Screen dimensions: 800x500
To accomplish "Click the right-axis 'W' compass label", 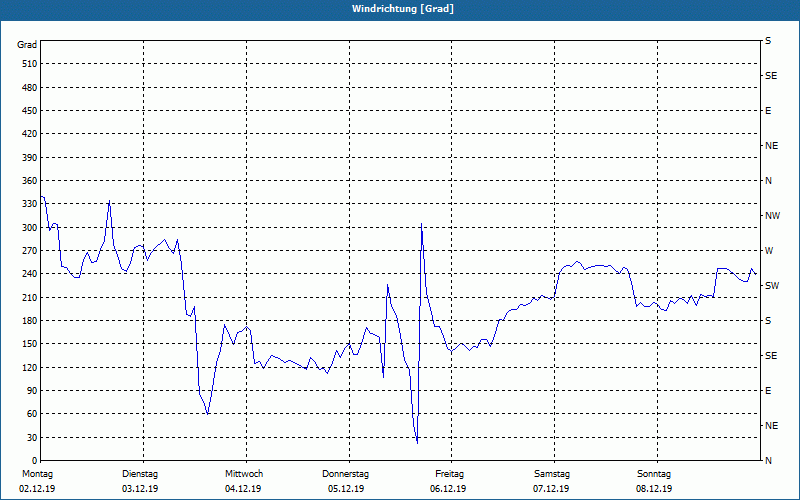I will coord(769,251).
